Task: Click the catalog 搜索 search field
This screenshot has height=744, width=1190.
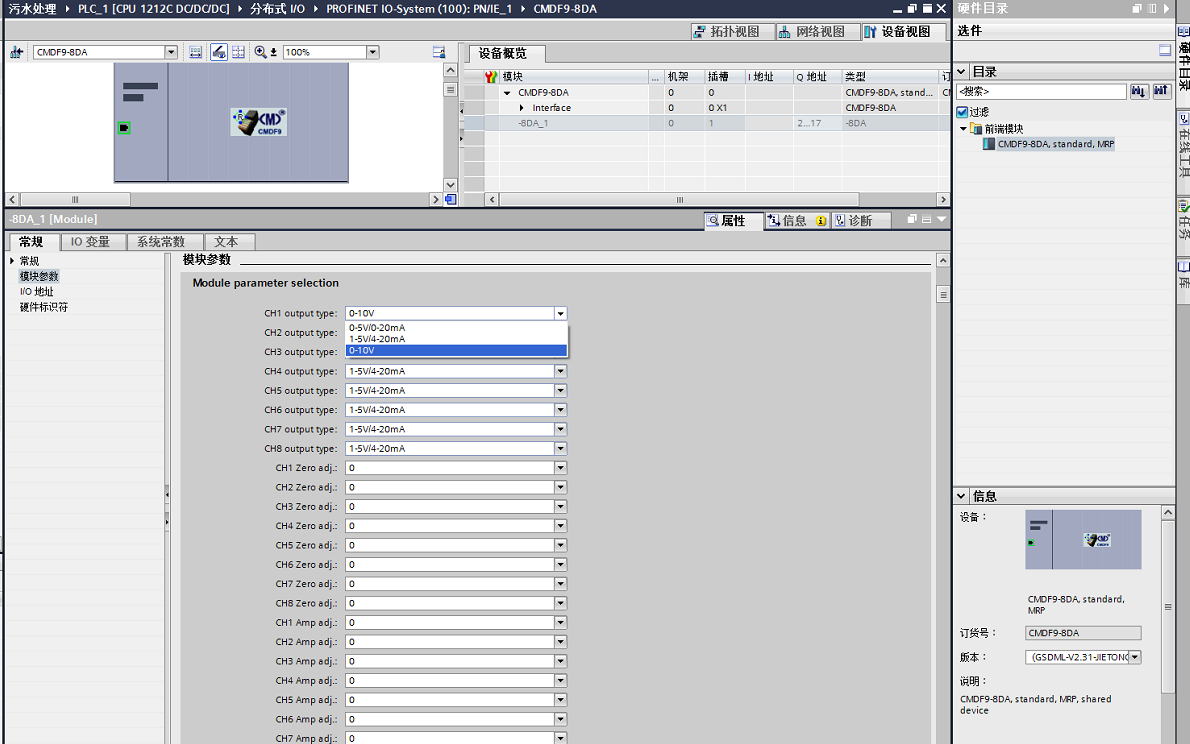Action: coord(1040,91)
